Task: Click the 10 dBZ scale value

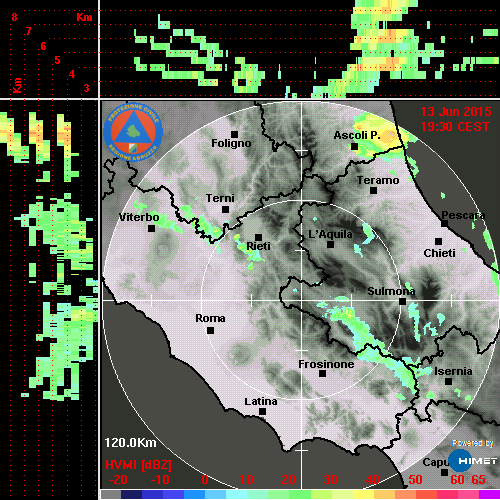Action: (x=247, y=480)
